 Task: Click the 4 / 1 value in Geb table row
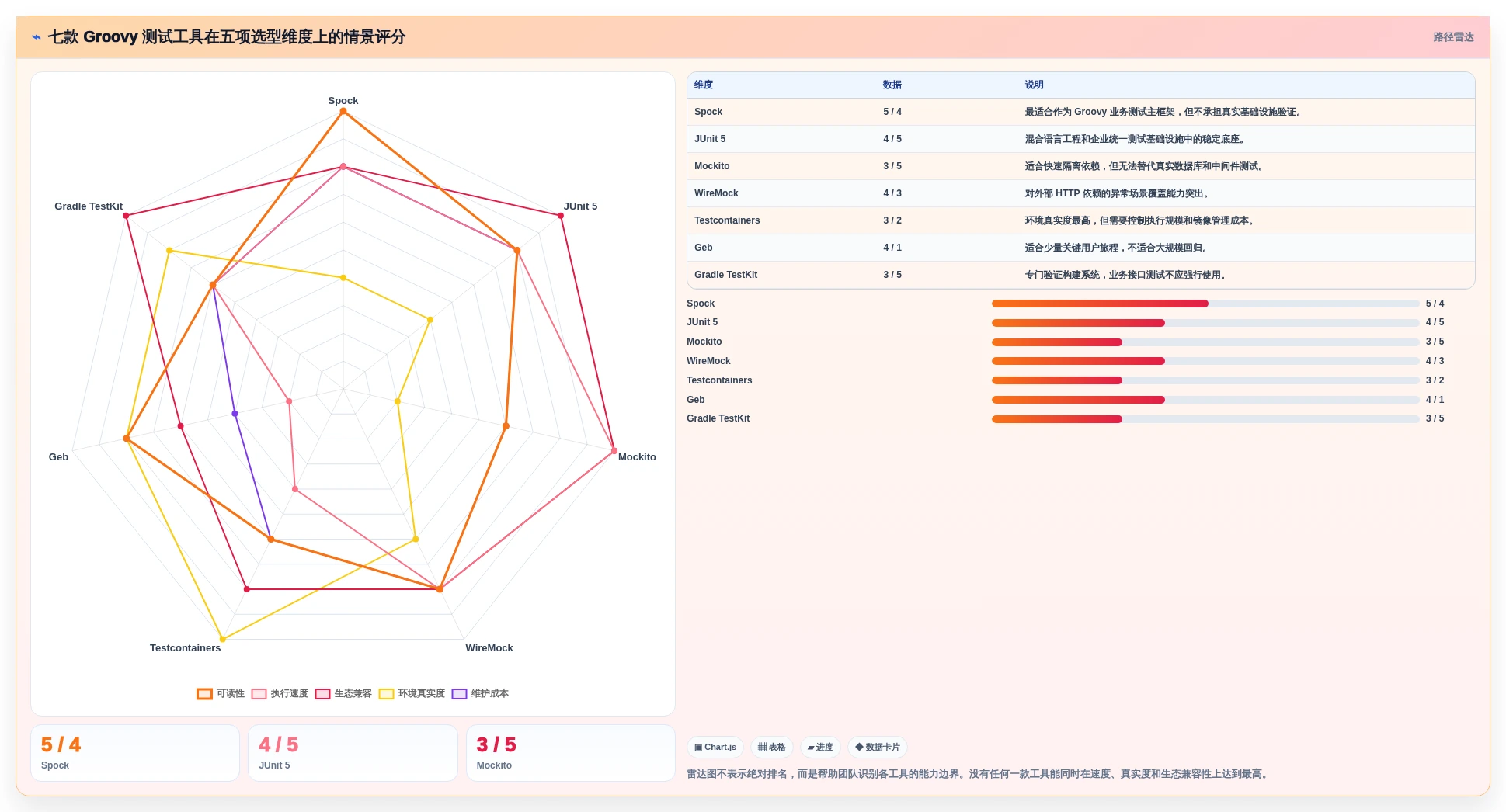[x=892, y=248]
